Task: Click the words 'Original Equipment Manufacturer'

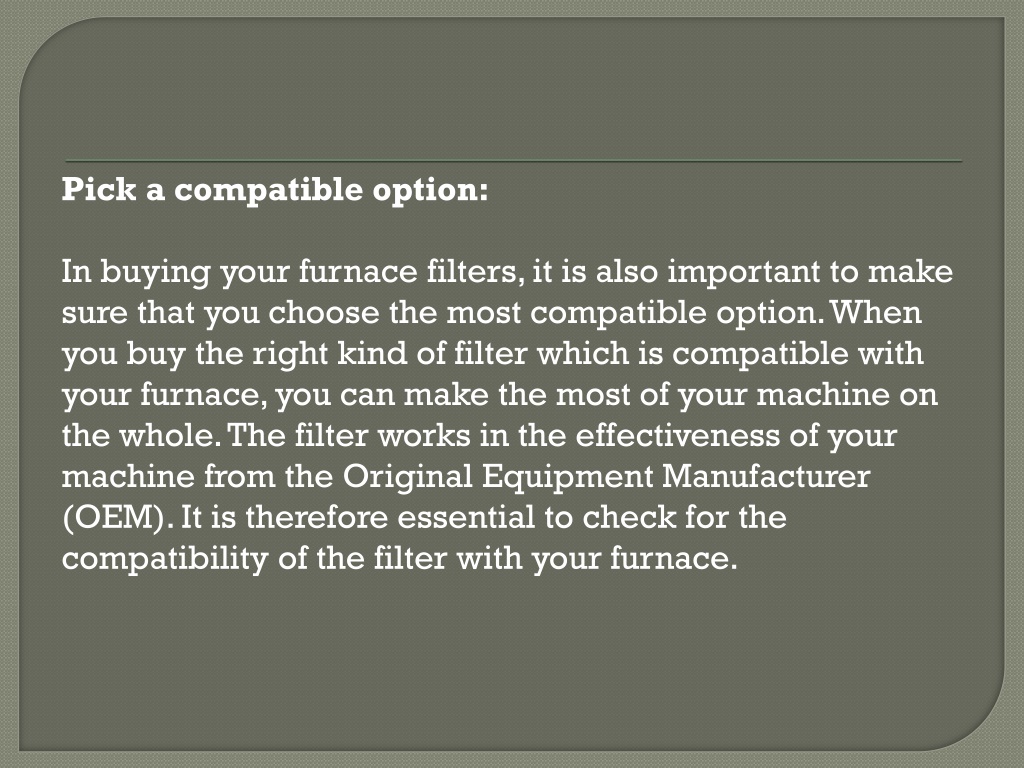Action: point(607,477)
